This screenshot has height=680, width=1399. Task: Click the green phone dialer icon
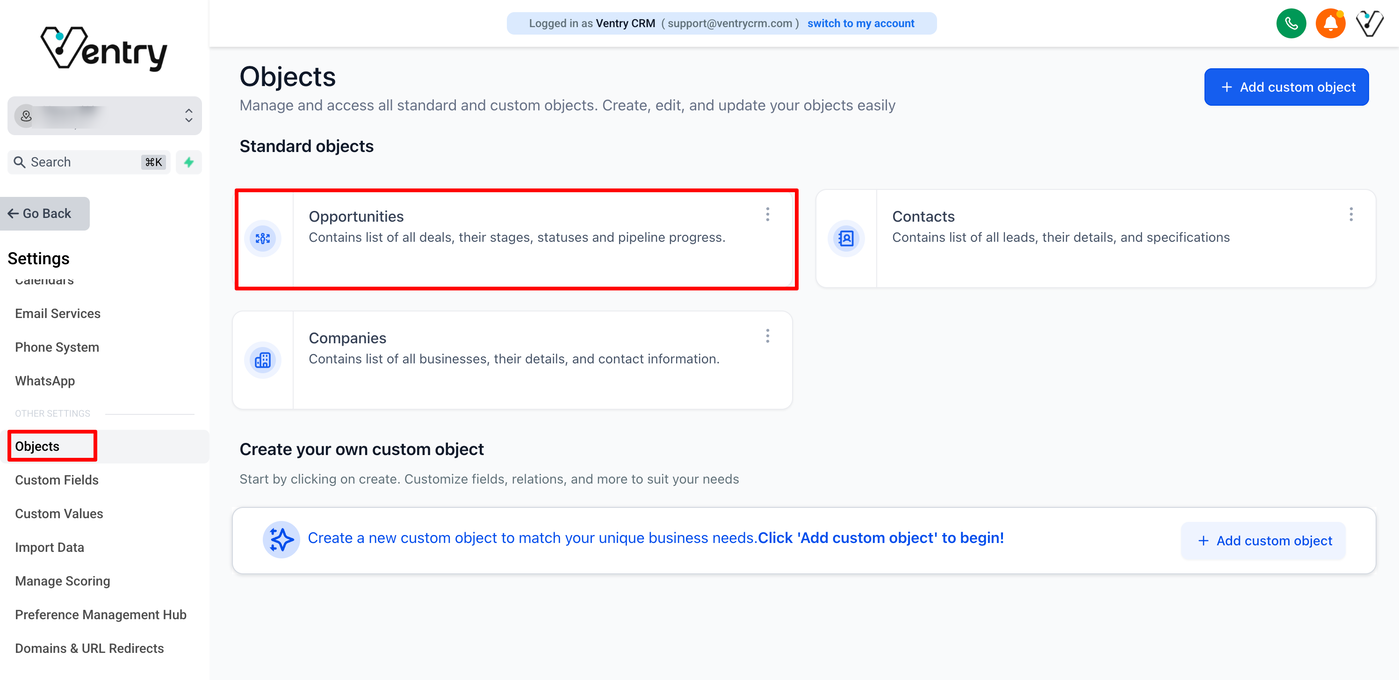pyautogui.click(x=1291, y=23)
